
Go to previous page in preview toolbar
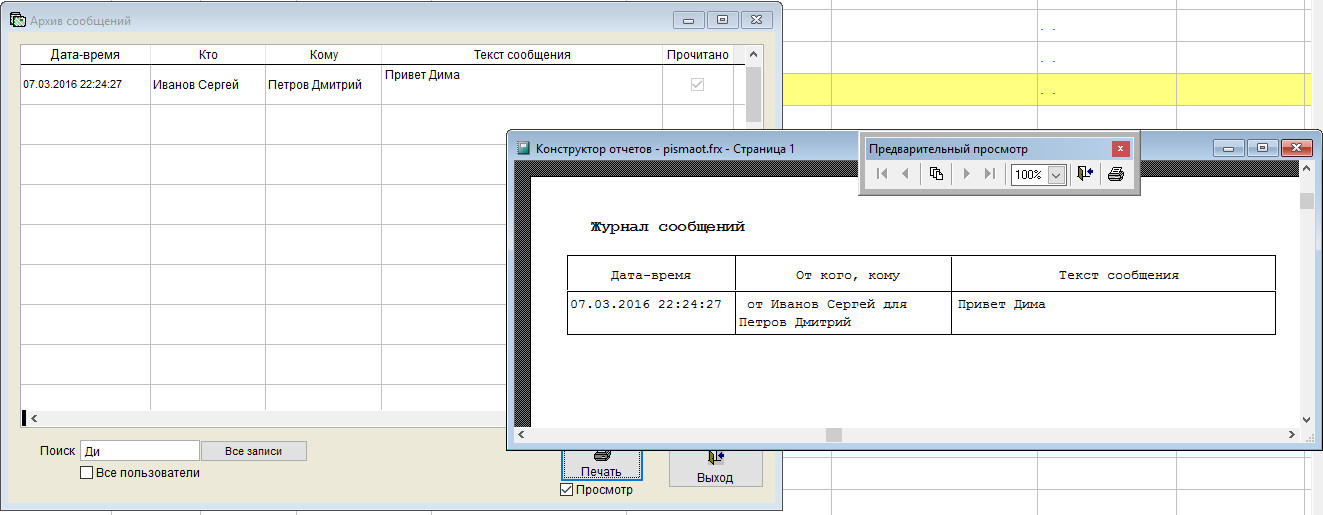click(906, 174)
